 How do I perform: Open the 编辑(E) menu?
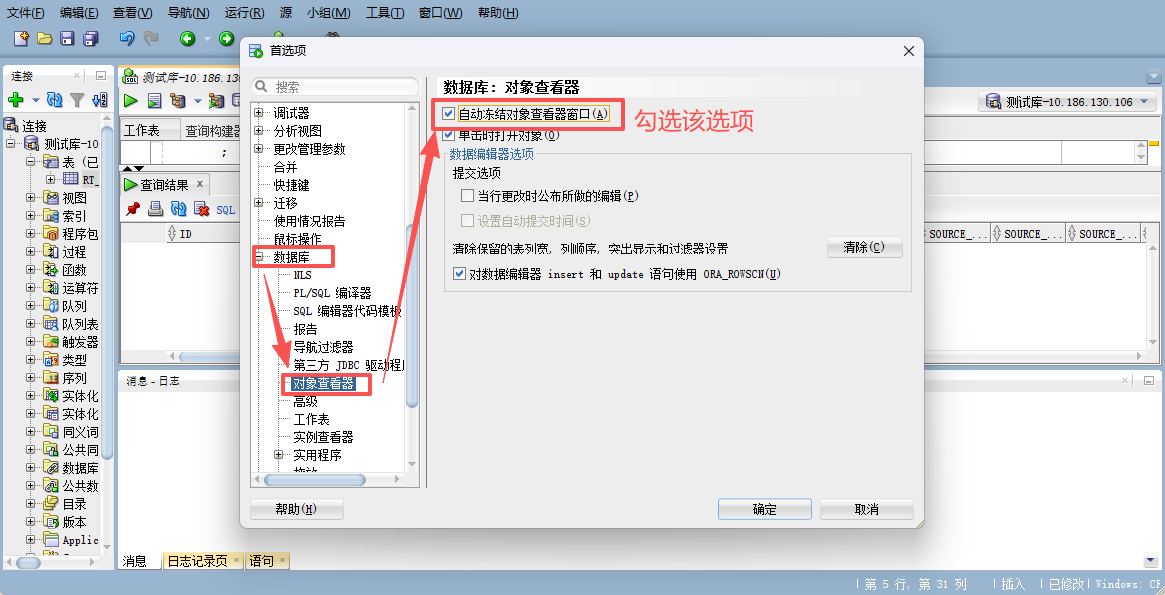(x=79, y=13)
